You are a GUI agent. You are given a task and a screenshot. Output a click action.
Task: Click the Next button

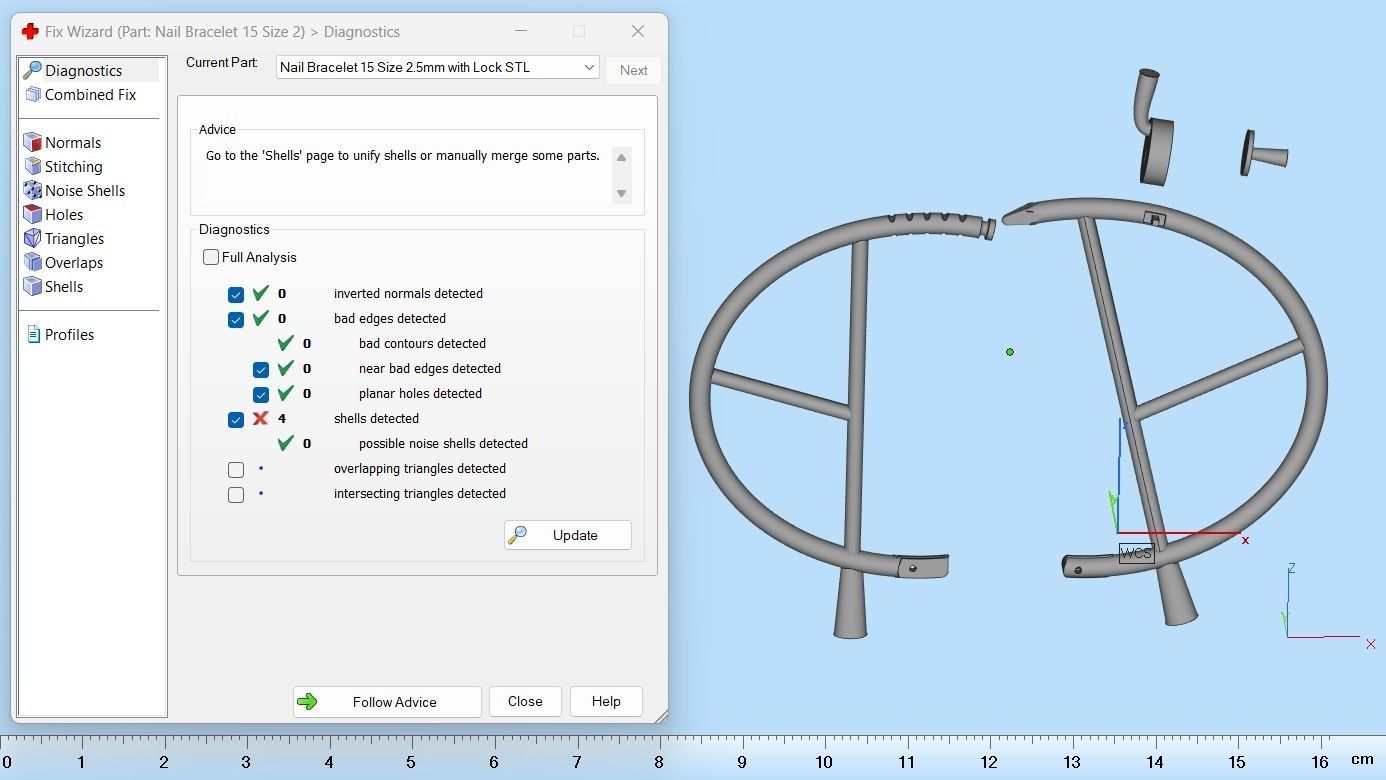coord(633,70)
